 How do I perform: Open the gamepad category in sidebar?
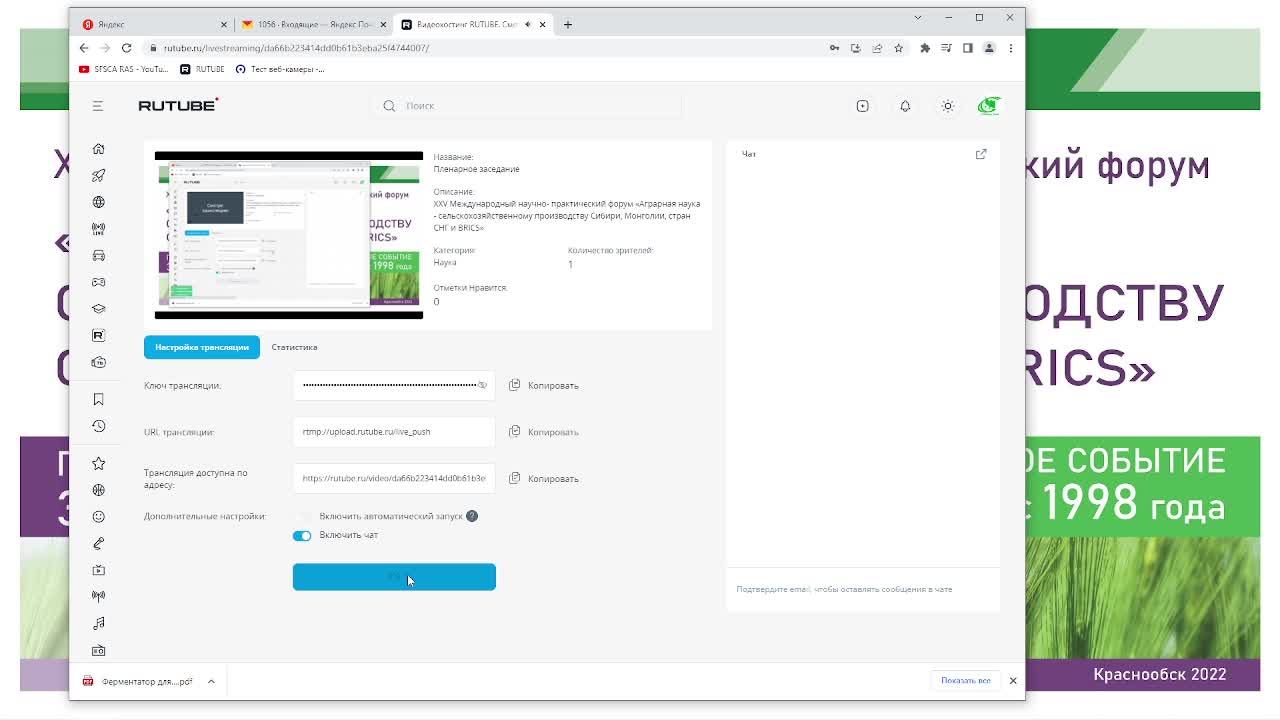(x=98, y=282)
